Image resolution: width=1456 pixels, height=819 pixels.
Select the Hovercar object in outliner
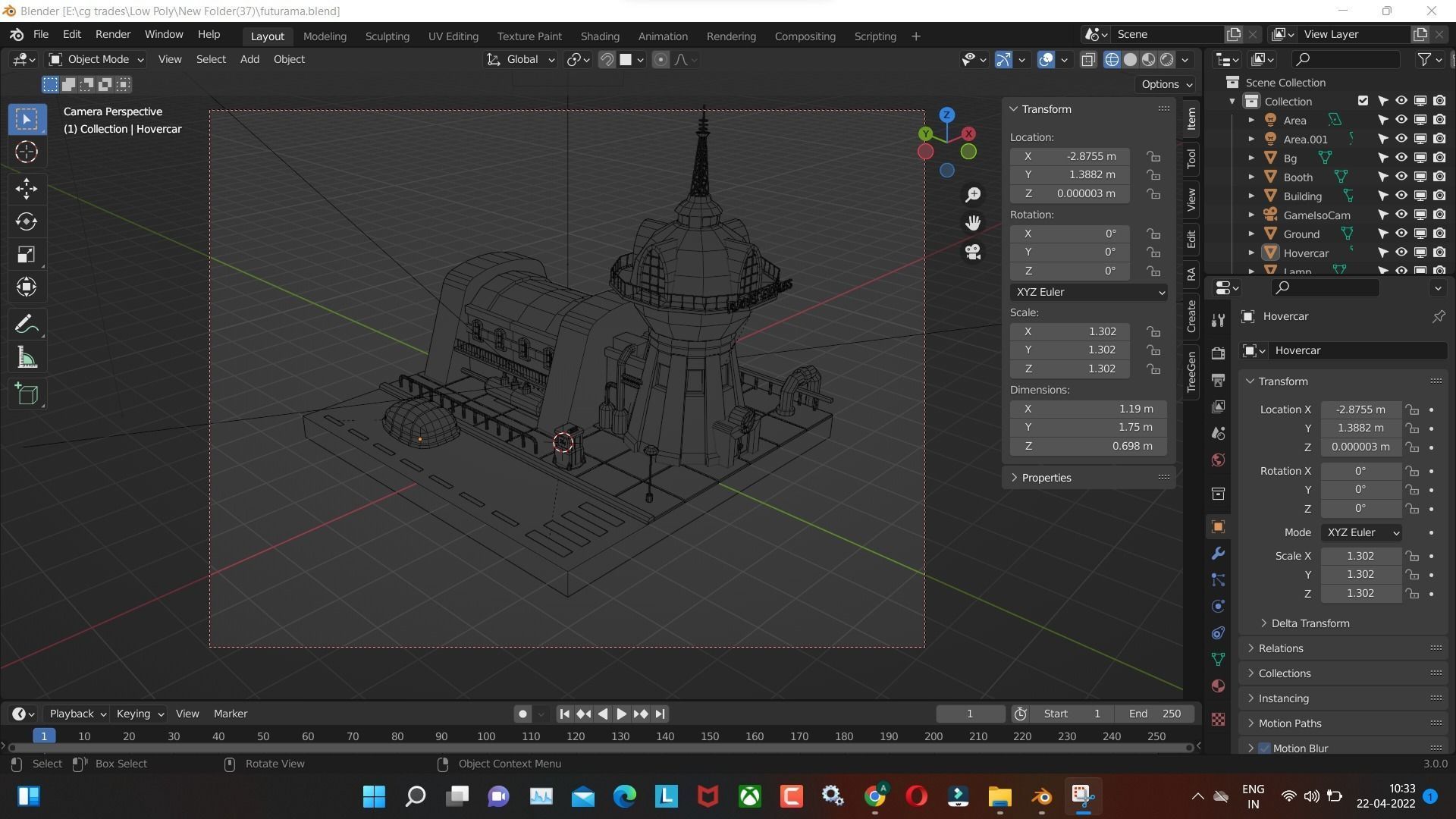[x=1306, y=253]
